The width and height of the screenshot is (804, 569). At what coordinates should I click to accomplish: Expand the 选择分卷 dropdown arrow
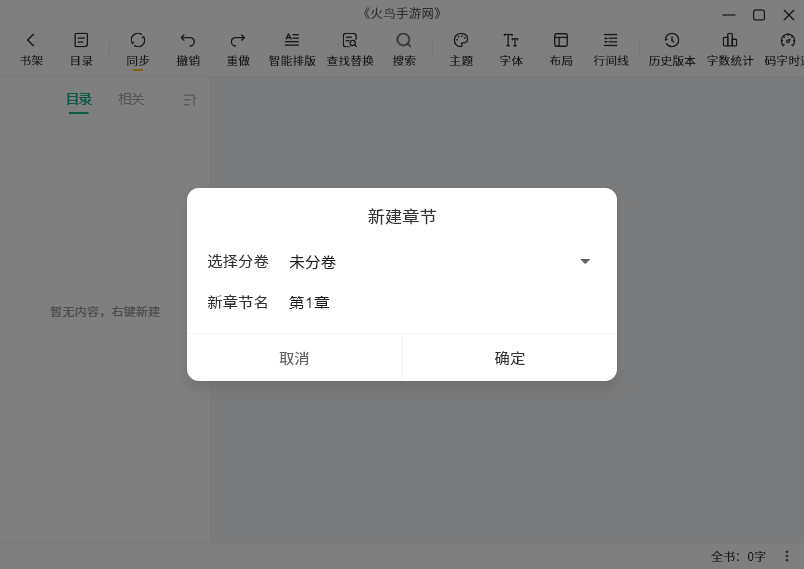(x=585, y=261)
